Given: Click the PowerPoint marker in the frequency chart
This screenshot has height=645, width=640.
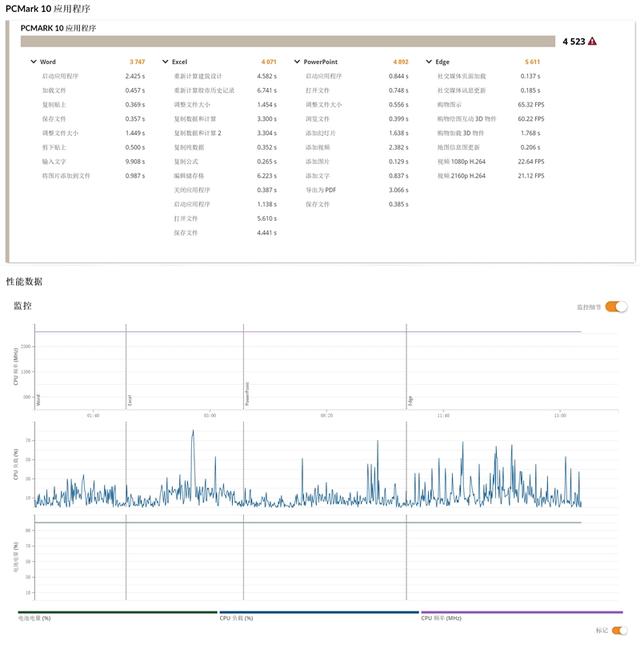Looking at the screenshot, I should pyautogui.click(x=247, y=393).
